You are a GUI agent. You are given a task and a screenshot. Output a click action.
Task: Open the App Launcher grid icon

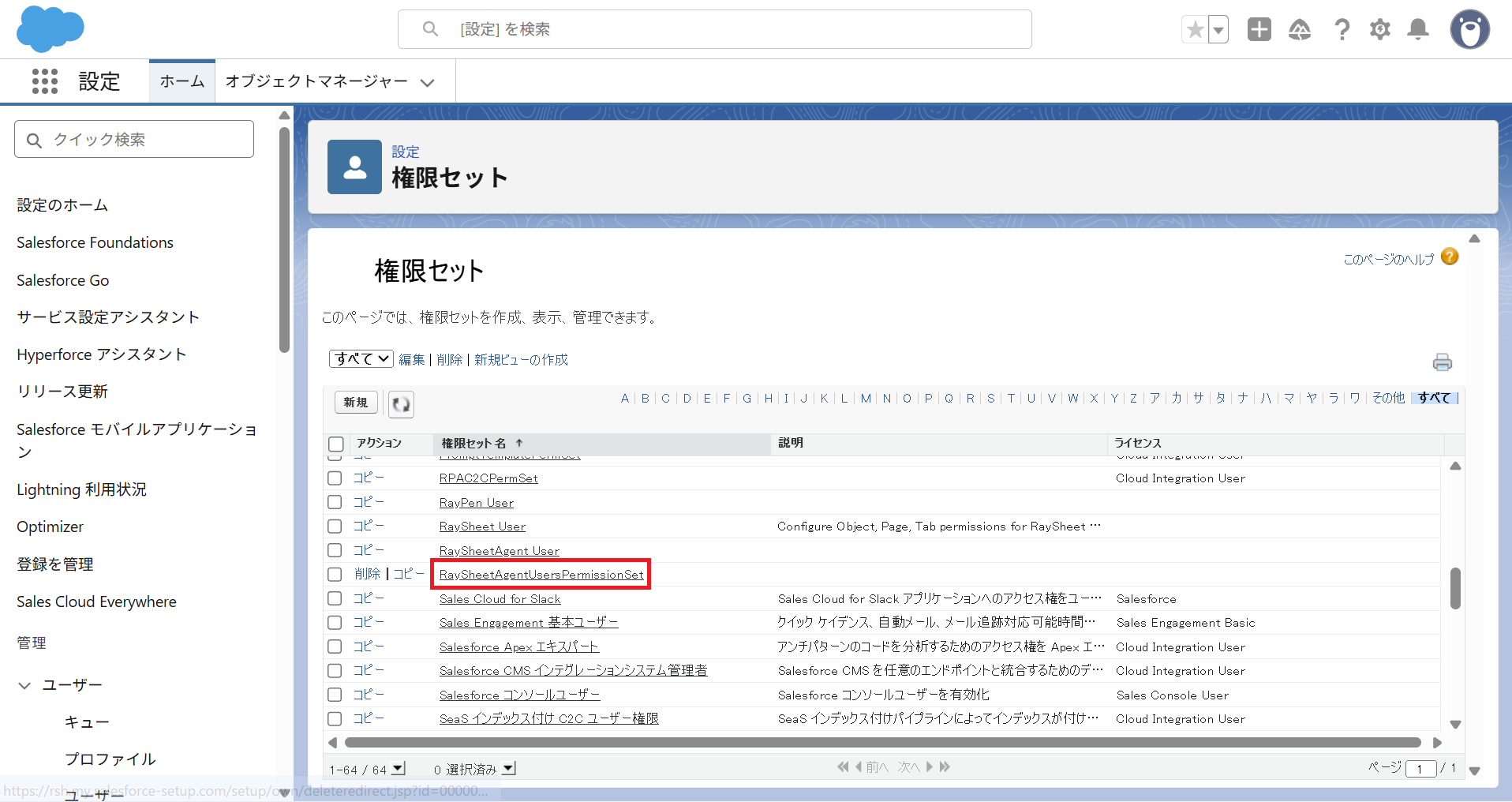pos(45,81)
